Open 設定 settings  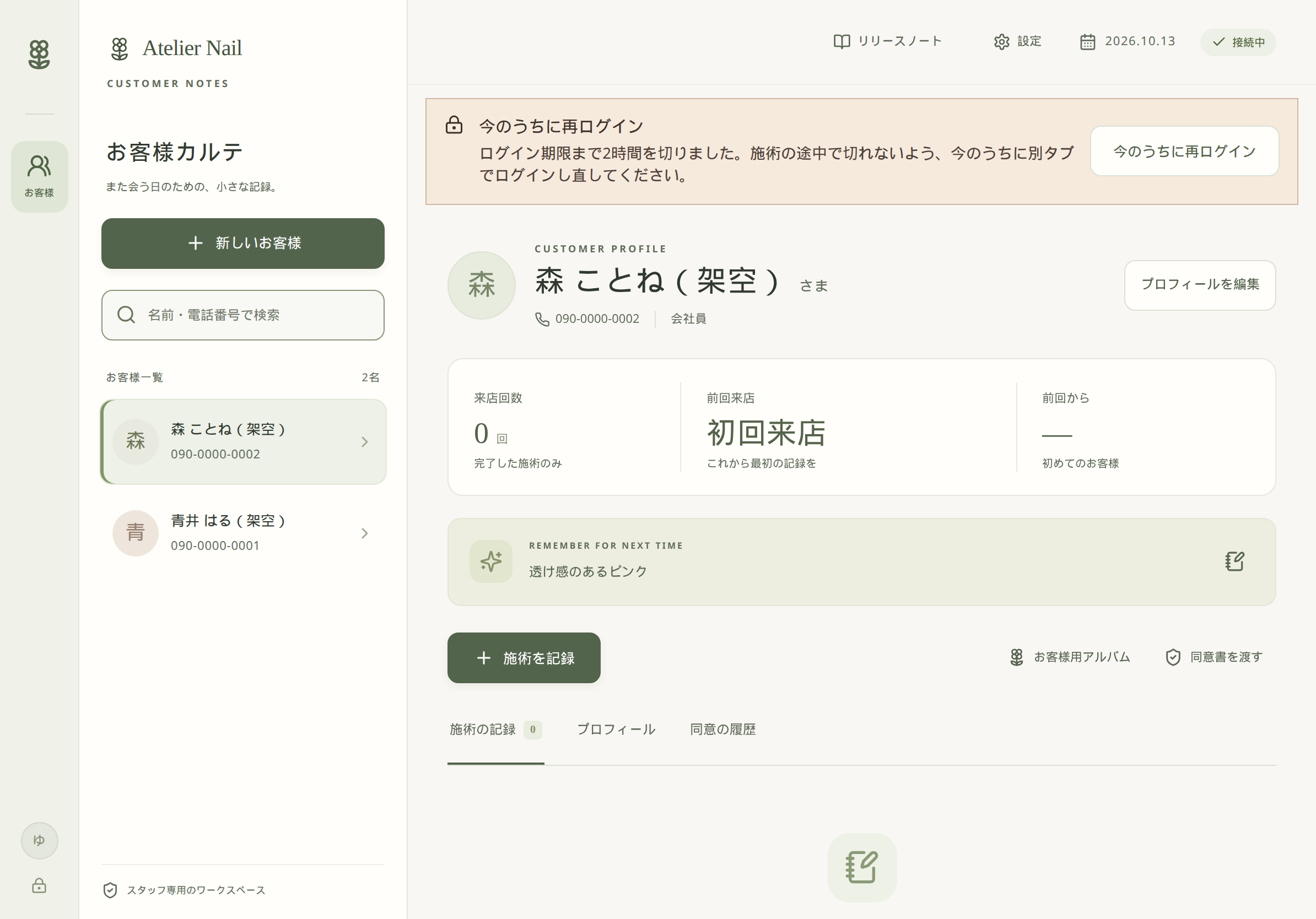1017,41
